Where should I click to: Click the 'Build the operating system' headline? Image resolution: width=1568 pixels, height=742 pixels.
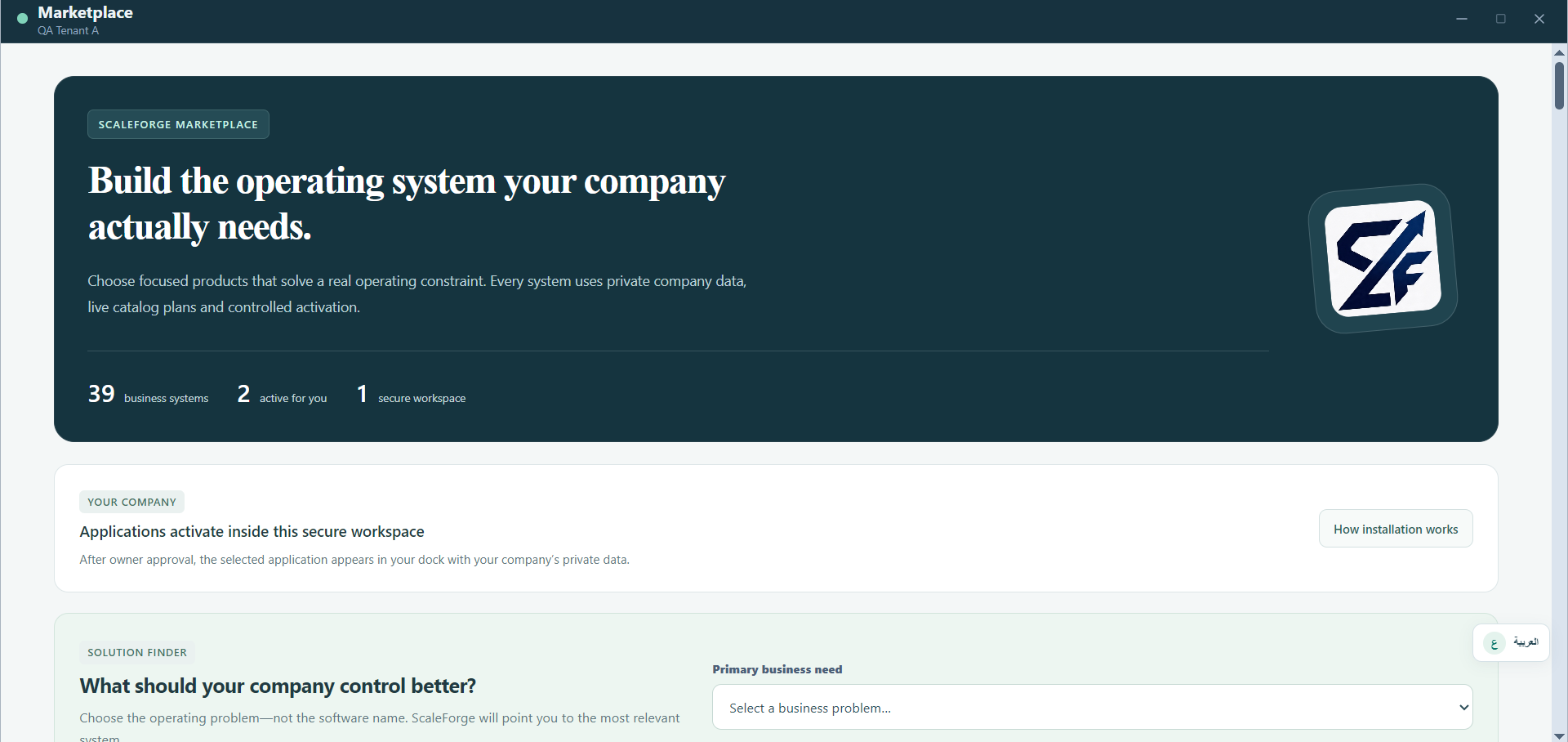407,203
